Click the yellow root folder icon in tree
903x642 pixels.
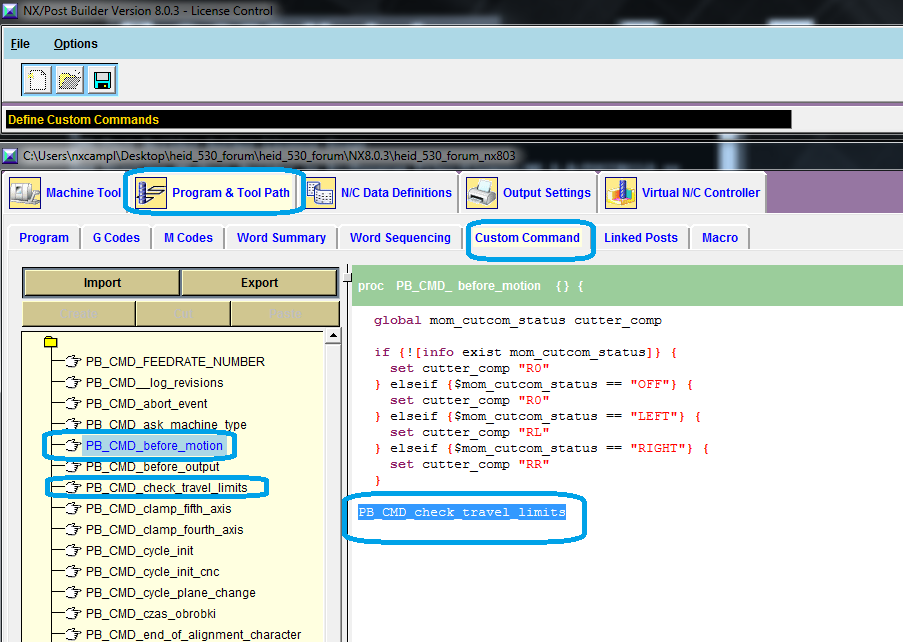point(51,342)
